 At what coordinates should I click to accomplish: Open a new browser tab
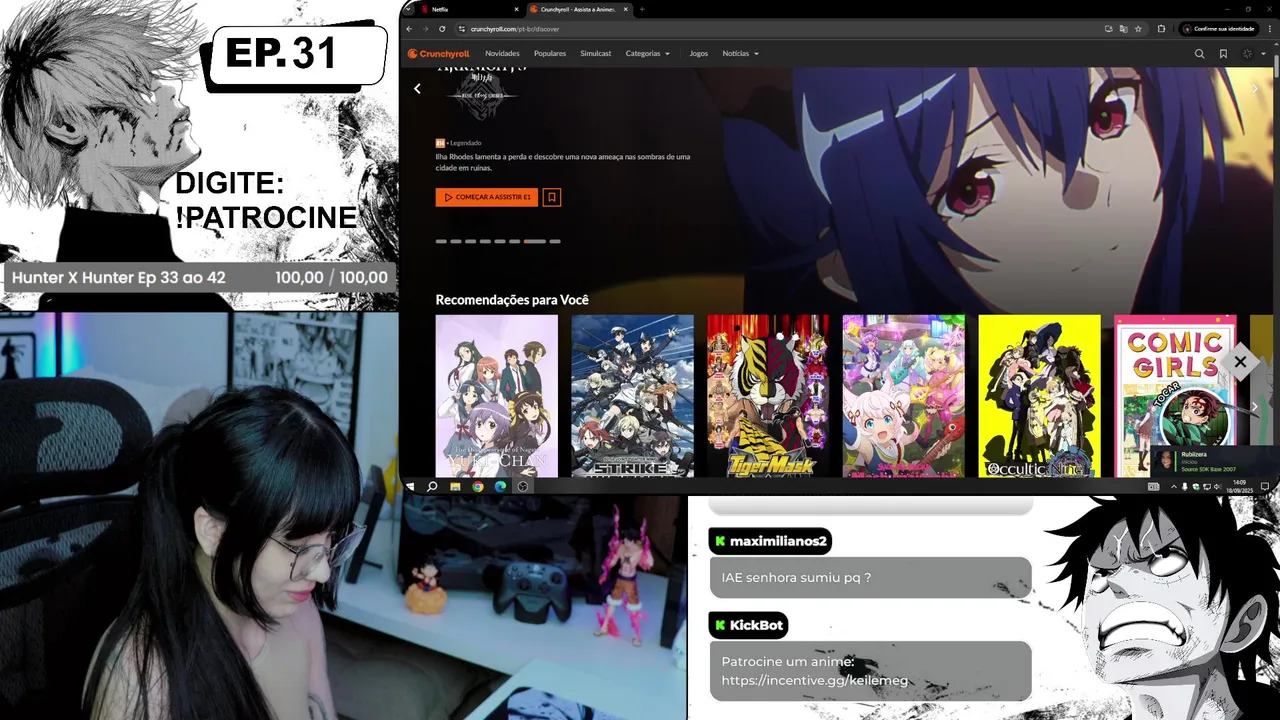click(x=642, y=9)
